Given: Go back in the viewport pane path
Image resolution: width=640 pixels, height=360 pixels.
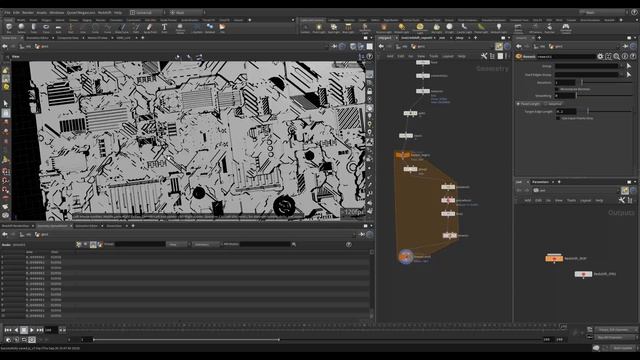Looking at the screenshot, I should point(5,47).
